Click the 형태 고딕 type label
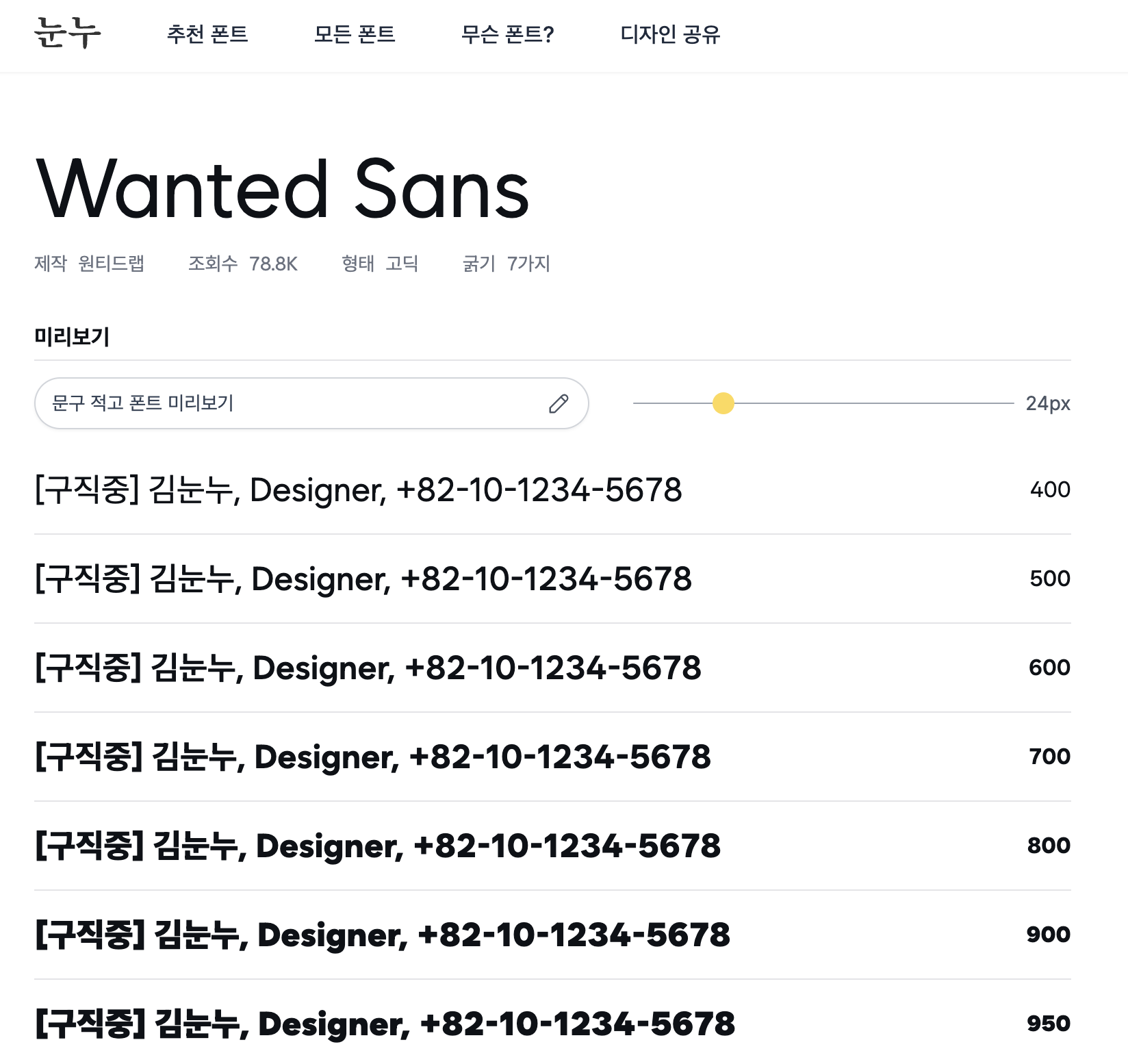Image resolution: width=1128 pixels, height=1064 pixels. (x=380, y=264)
